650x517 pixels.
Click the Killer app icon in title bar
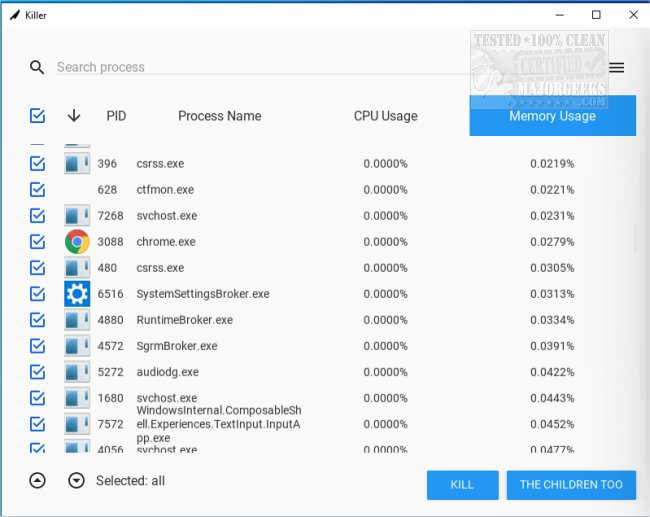(13, 15)
